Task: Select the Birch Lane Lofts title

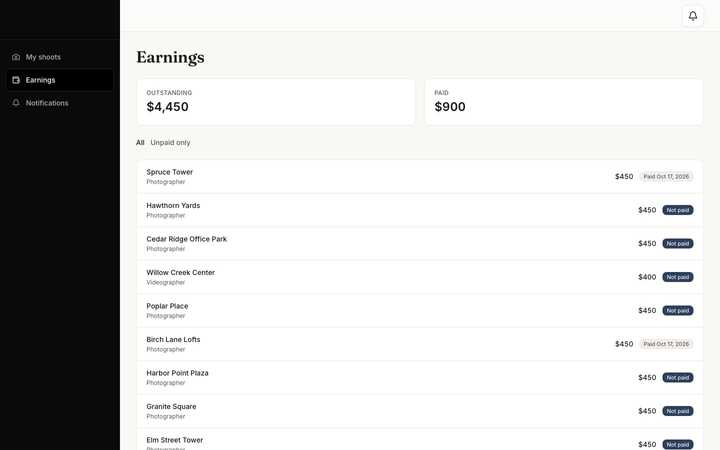Action: [x=173, y=340]
